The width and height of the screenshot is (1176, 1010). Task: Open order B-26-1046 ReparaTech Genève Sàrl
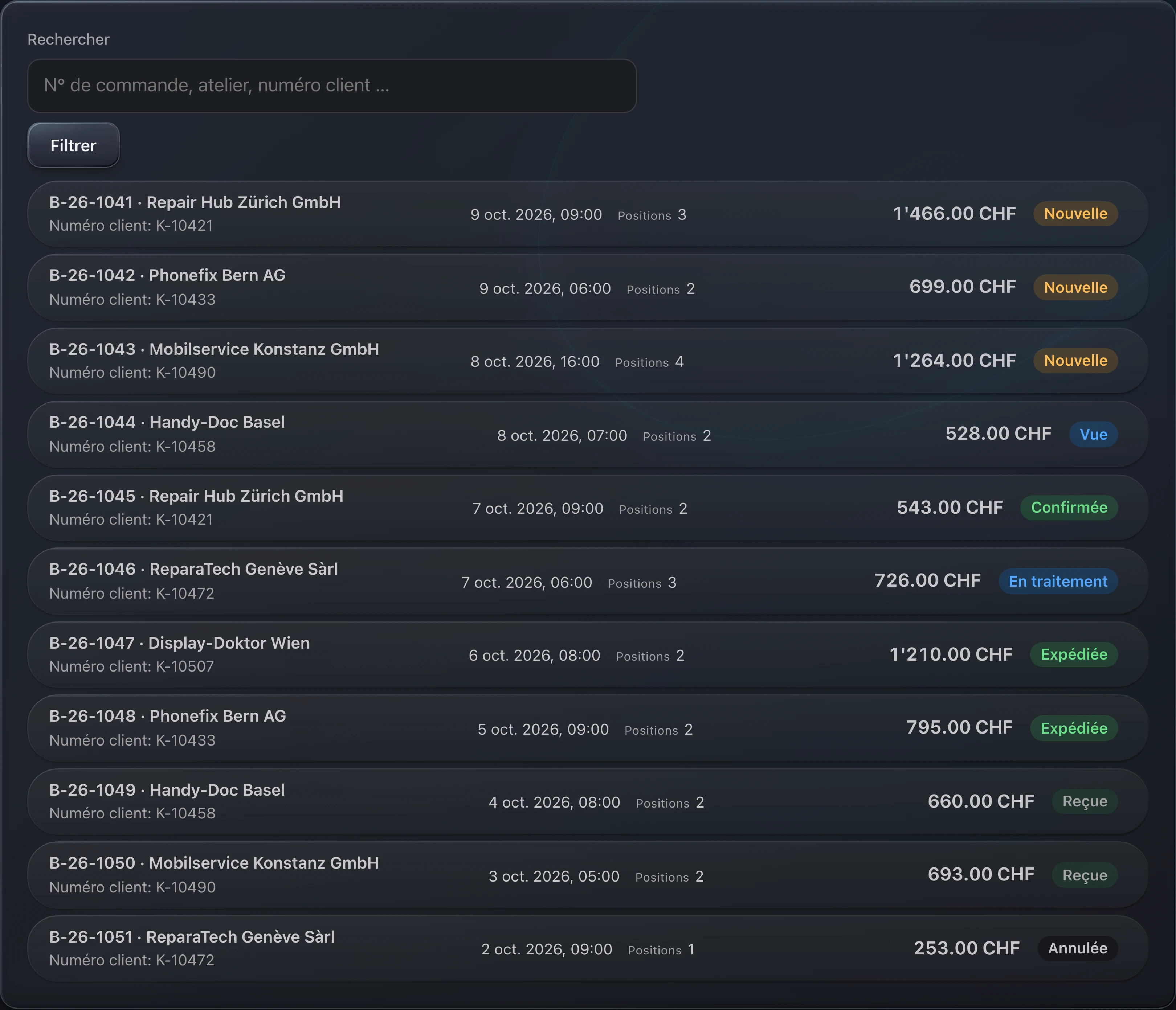pyautogui.click(x=587, y=581)
